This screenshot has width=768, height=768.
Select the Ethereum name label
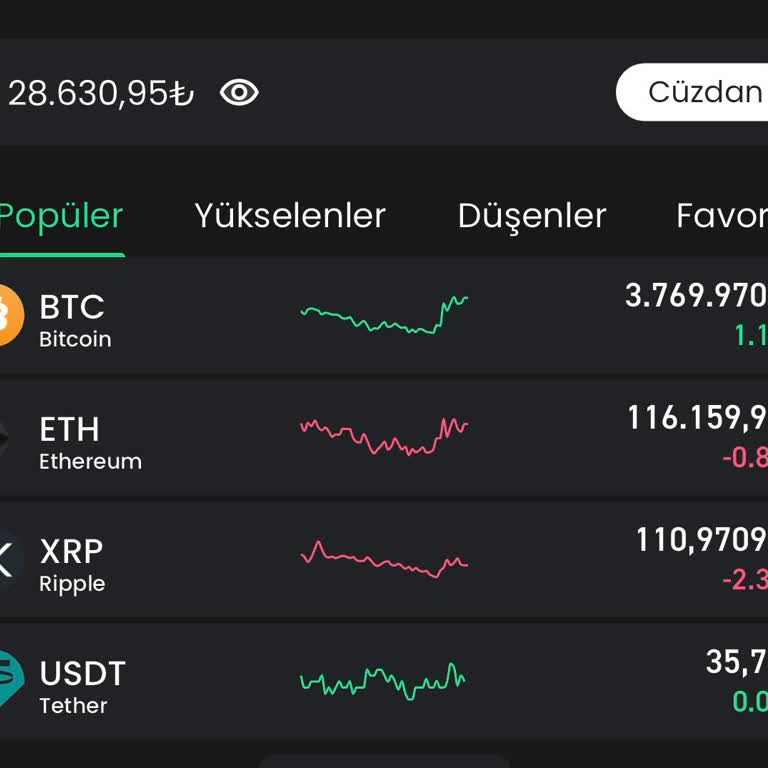pyautogui.click(x=90, y=462)
